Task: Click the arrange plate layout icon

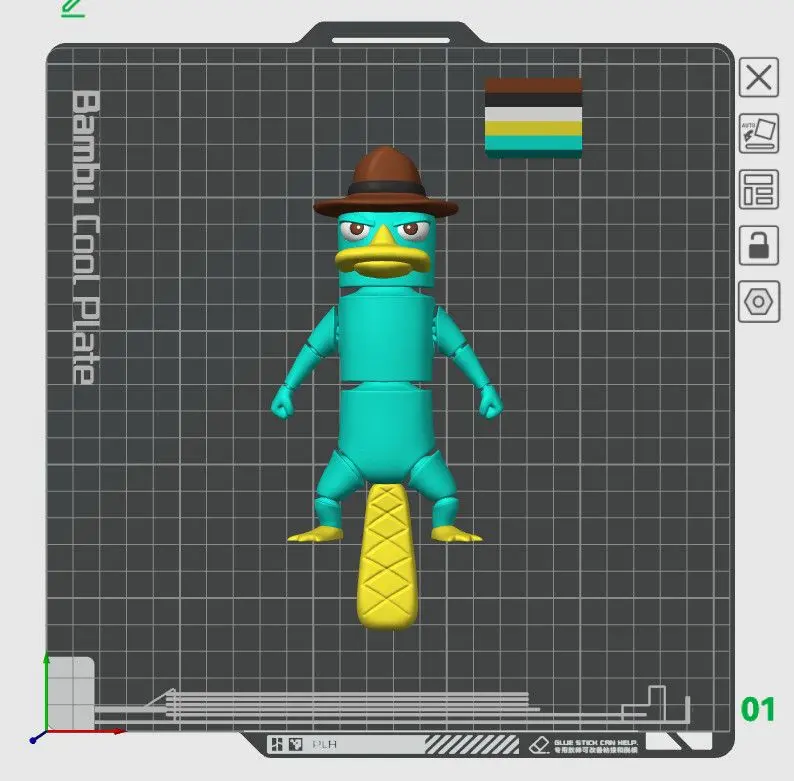Action: [x=759, y=189]
